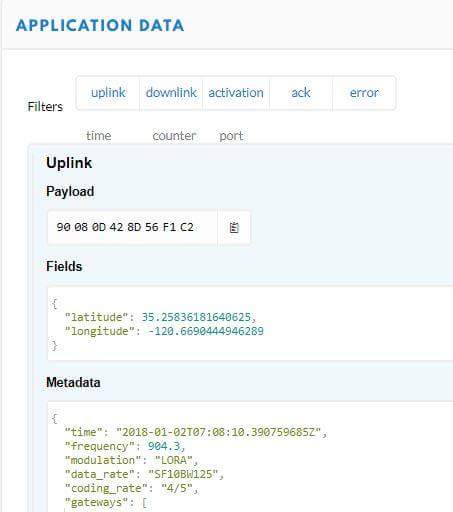
Task: Enable the ack filter
Action: click(x=301, y=93)
